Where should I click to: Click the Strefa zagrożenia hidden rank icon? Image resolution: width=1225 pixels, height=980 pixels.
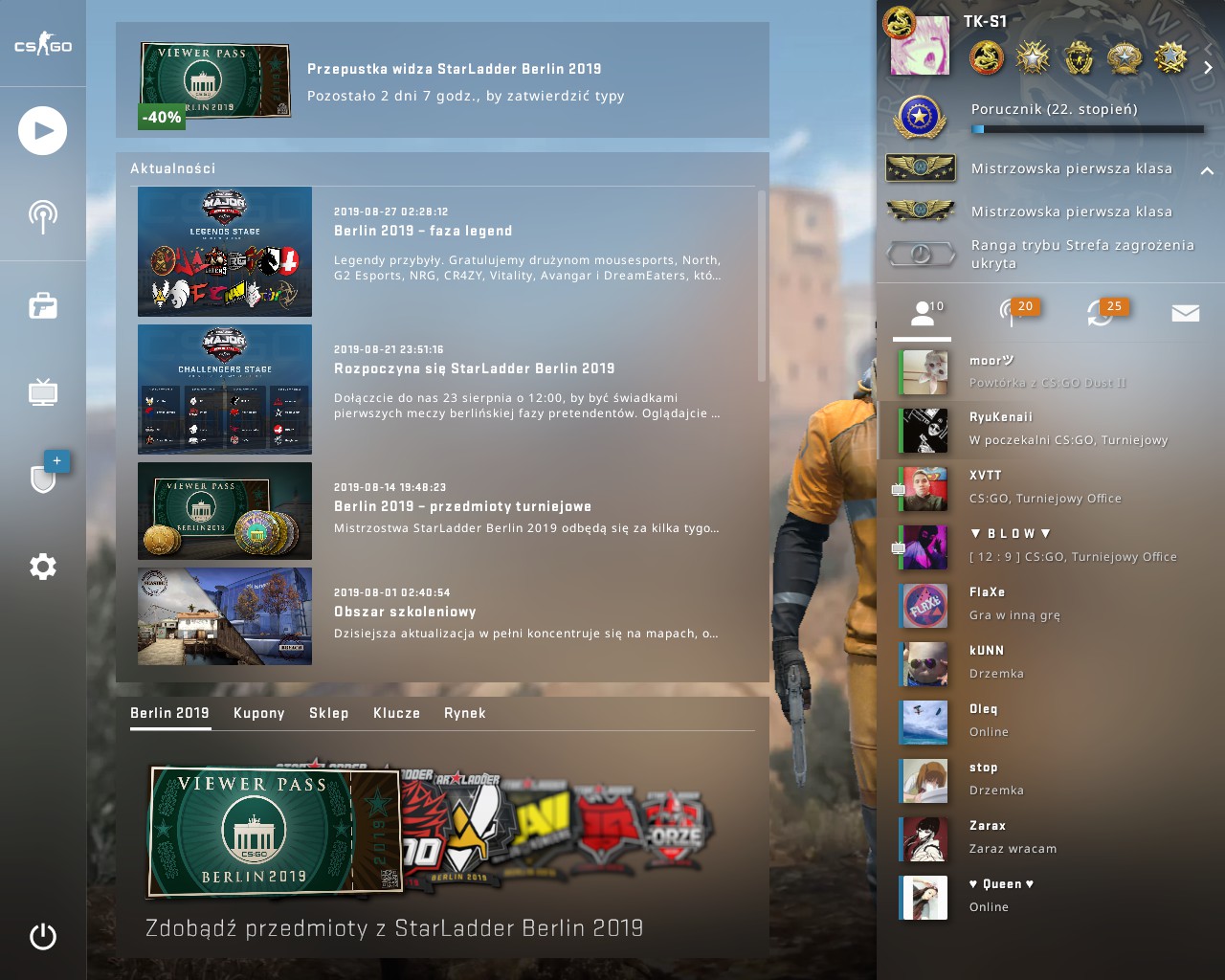click(x=921, y=254)
